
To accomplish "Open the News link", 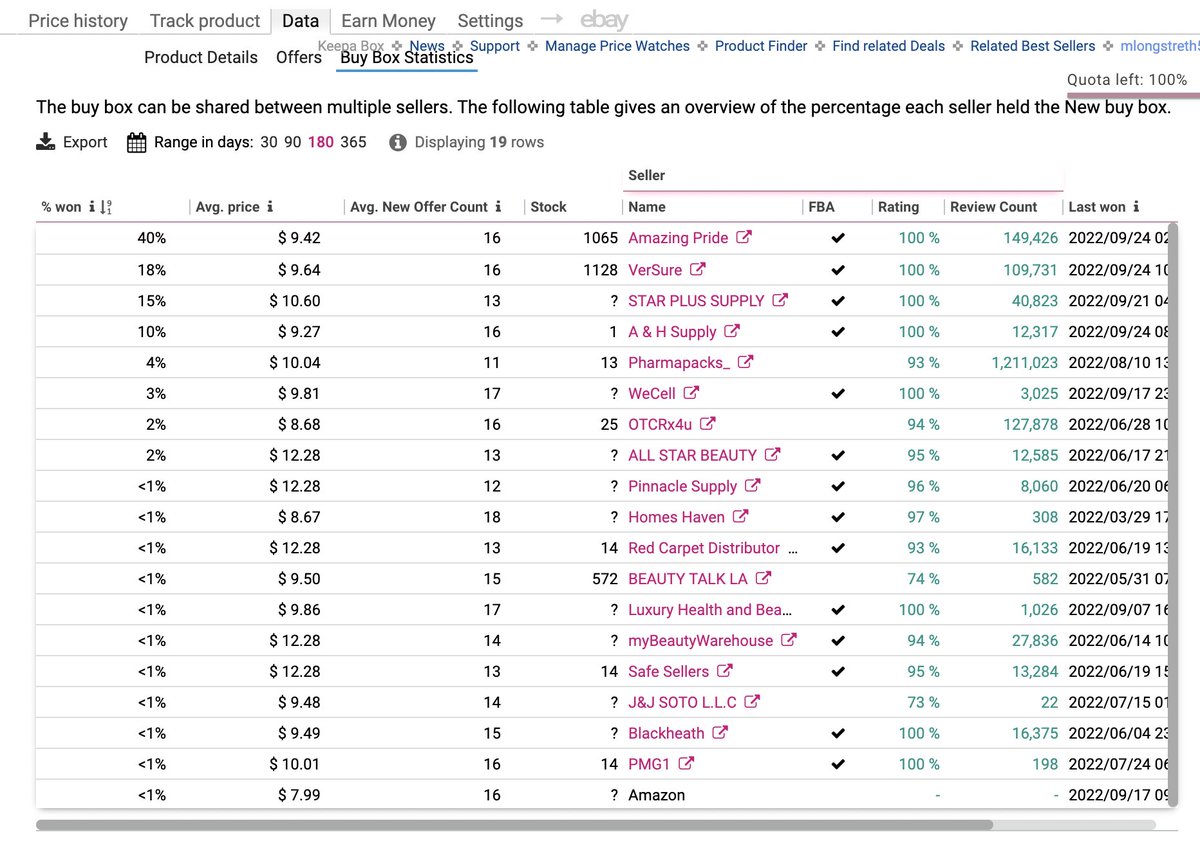I will point(427,46).
